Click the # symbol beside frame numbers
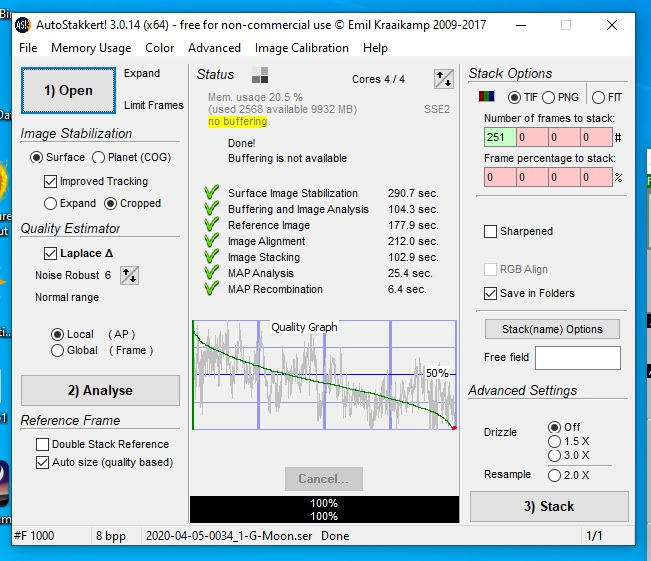Screen dimensions: 651x561 click(618, 137)
